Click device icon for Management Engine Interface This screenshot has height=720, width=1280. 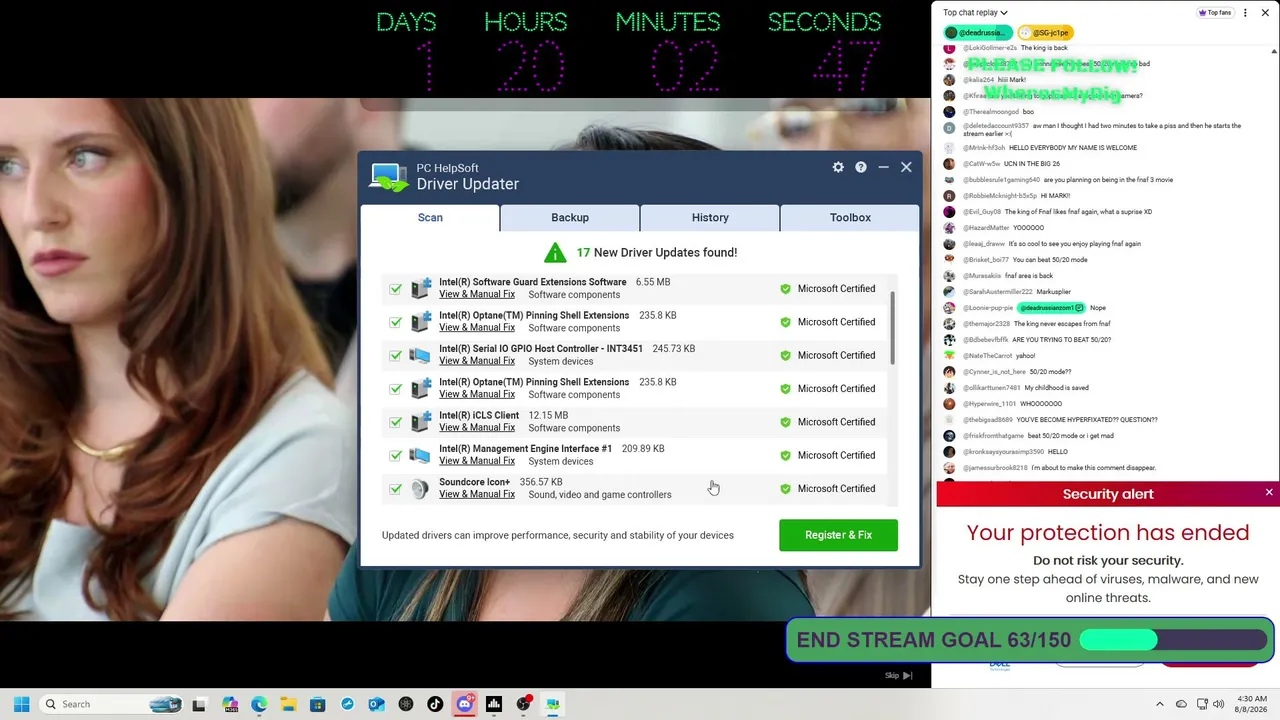[x=421, y=455]
